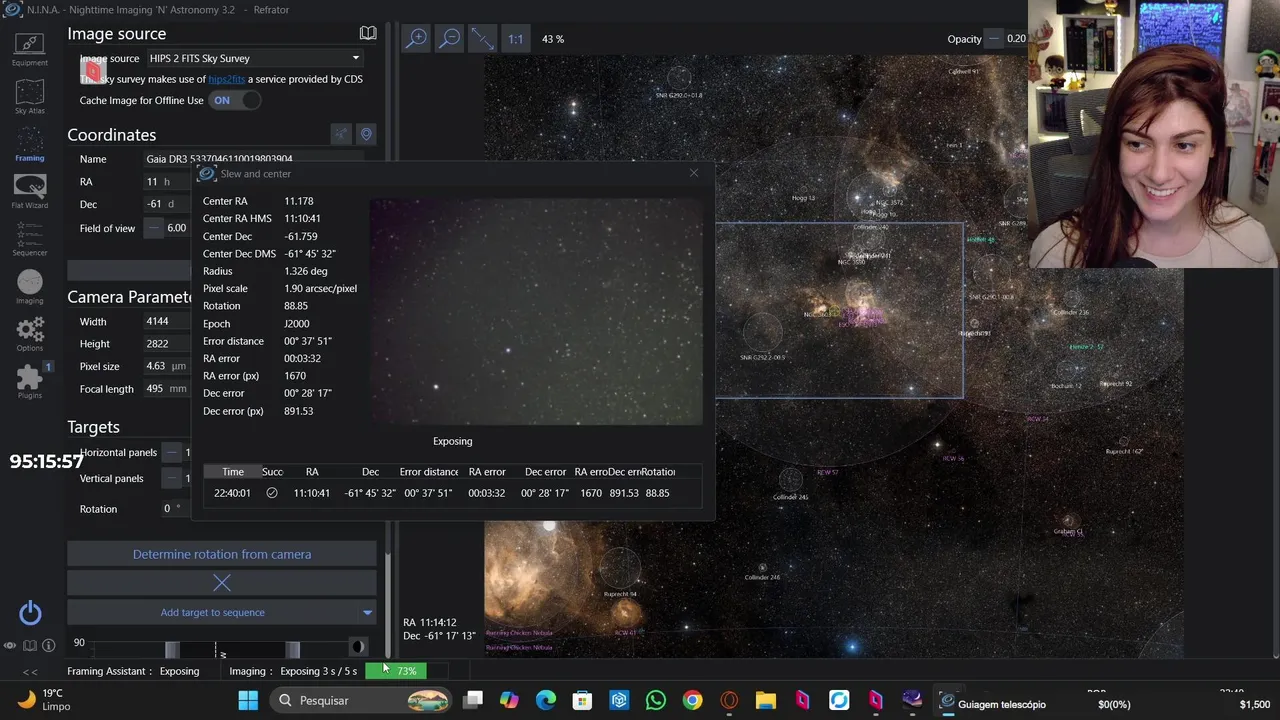Open File Explorer from the taskbar
Image resolution: width=1280 pixels, height=720 pixels.
(765, 700)
